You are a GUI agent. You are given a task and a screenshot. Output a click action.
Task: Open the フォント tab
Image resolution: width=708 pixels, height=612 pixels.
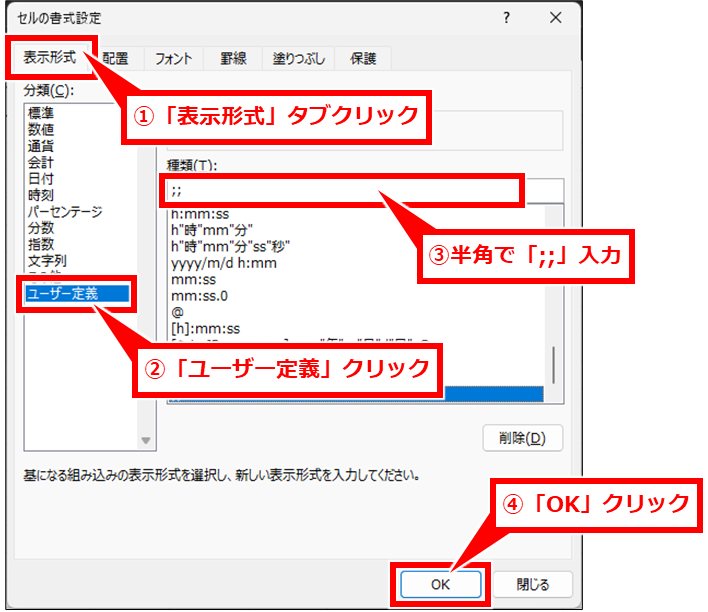click(x=173, y=58)
